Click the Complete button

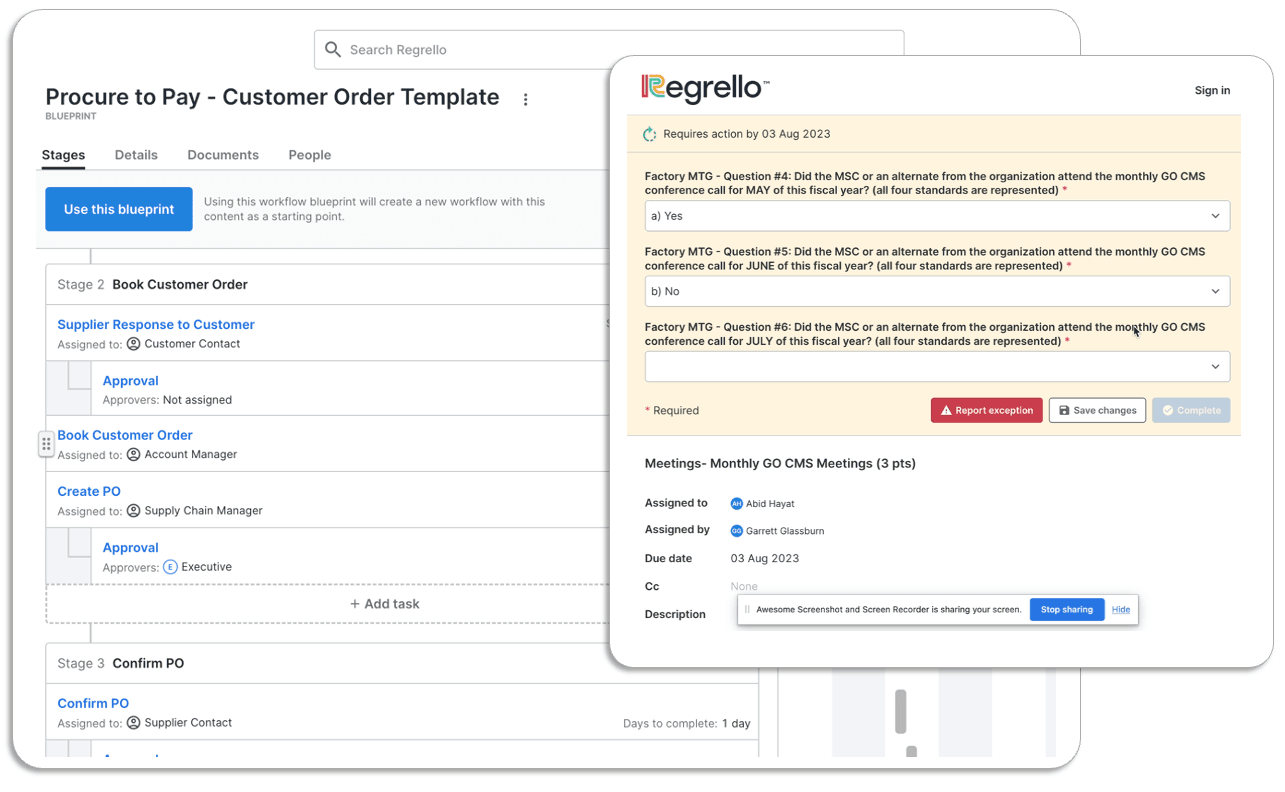tap(1191, 410)
